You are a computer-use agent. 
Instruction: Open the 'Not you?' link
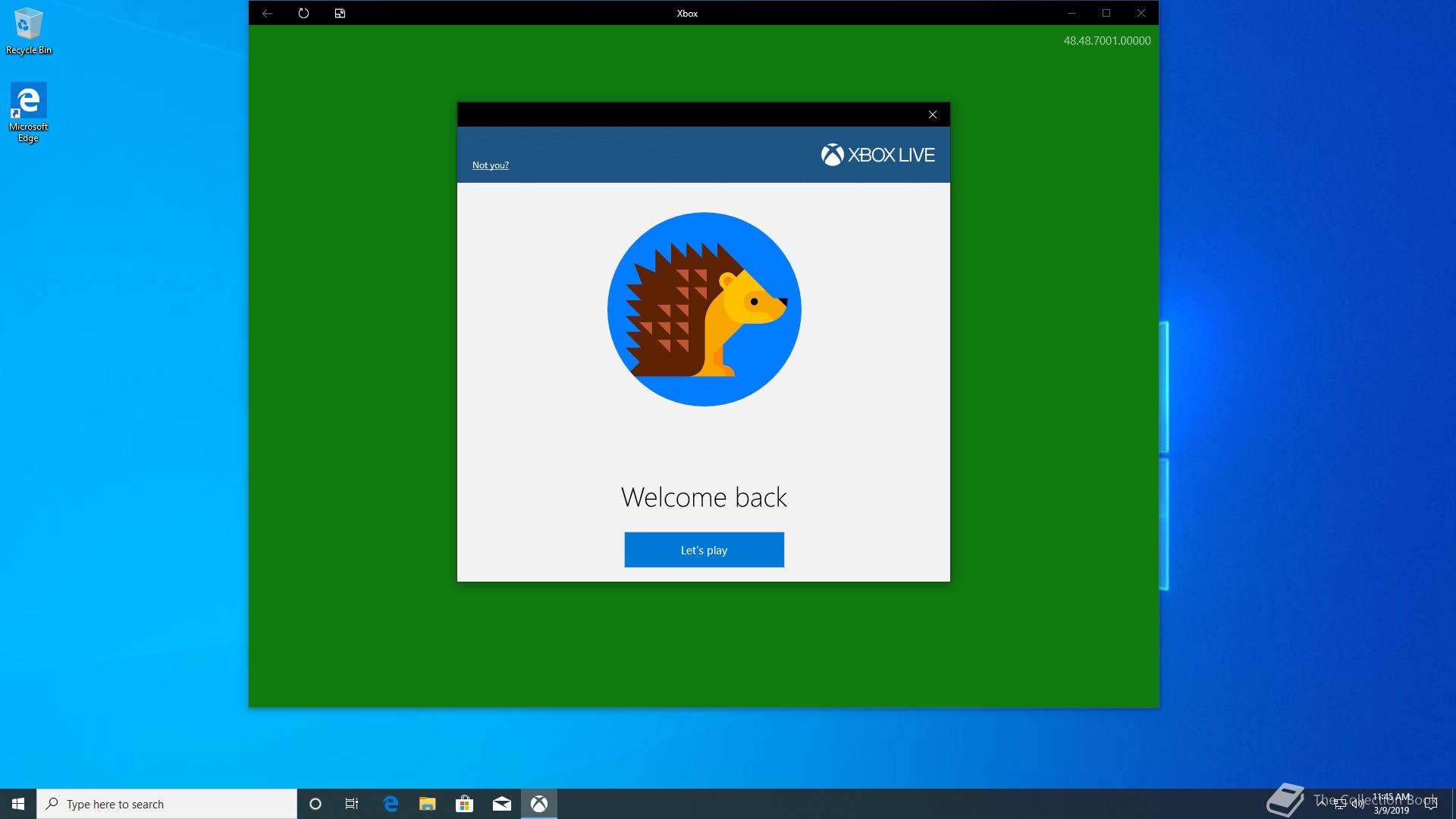(490, 165)
